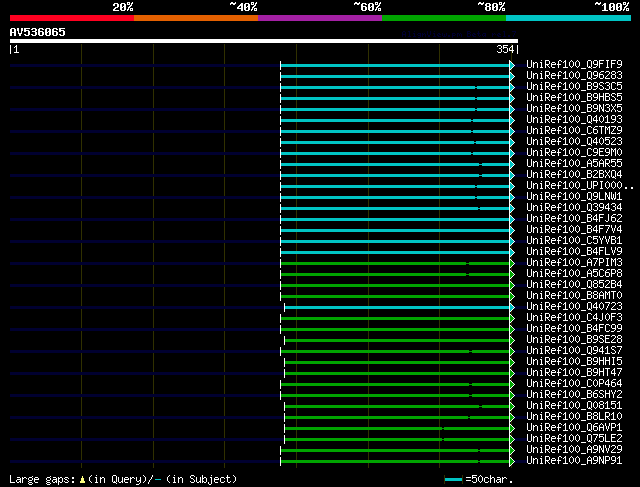The width and height of the screenshot is (640, 487).
Task: Open the UniRef100_B9HBS5 hit label
Action: (574, 98)
